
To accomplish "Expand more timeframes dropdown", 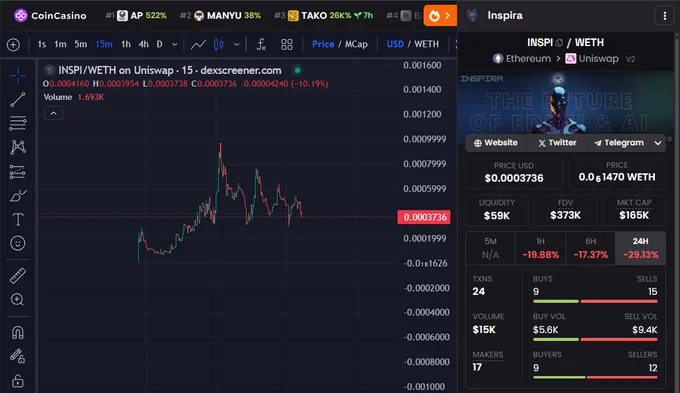I will point(174,44).
